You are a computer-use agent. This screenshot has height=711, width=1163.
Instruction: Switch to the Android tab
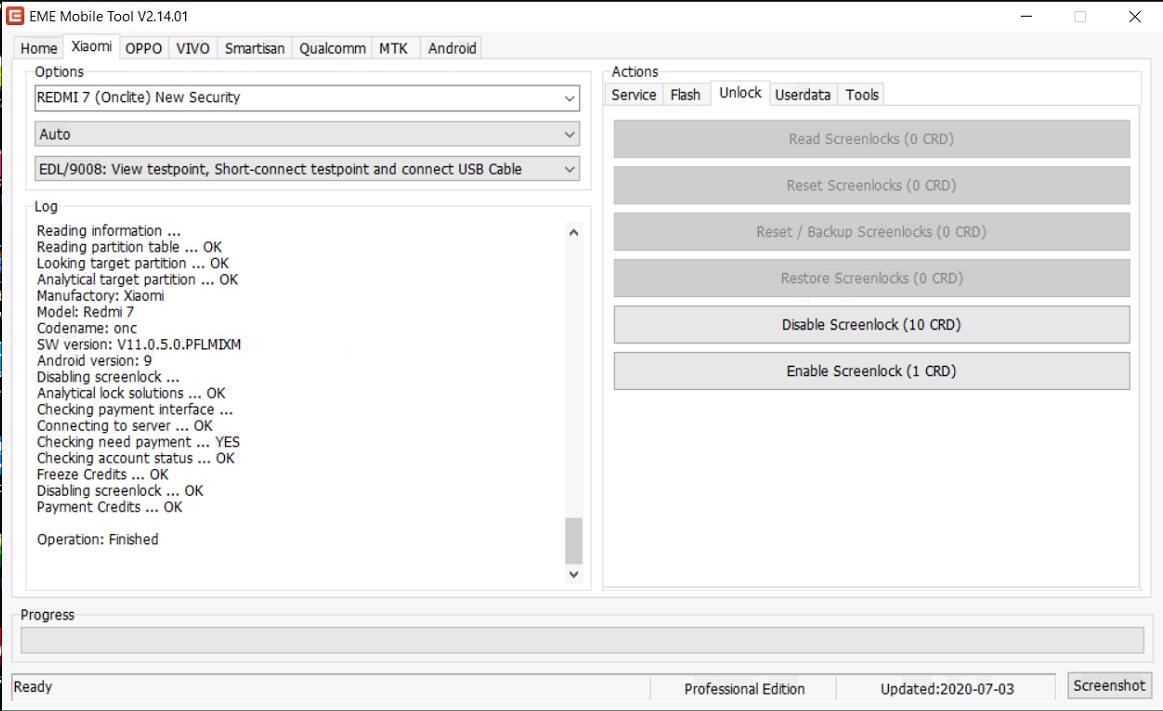[x=452, y=48]
